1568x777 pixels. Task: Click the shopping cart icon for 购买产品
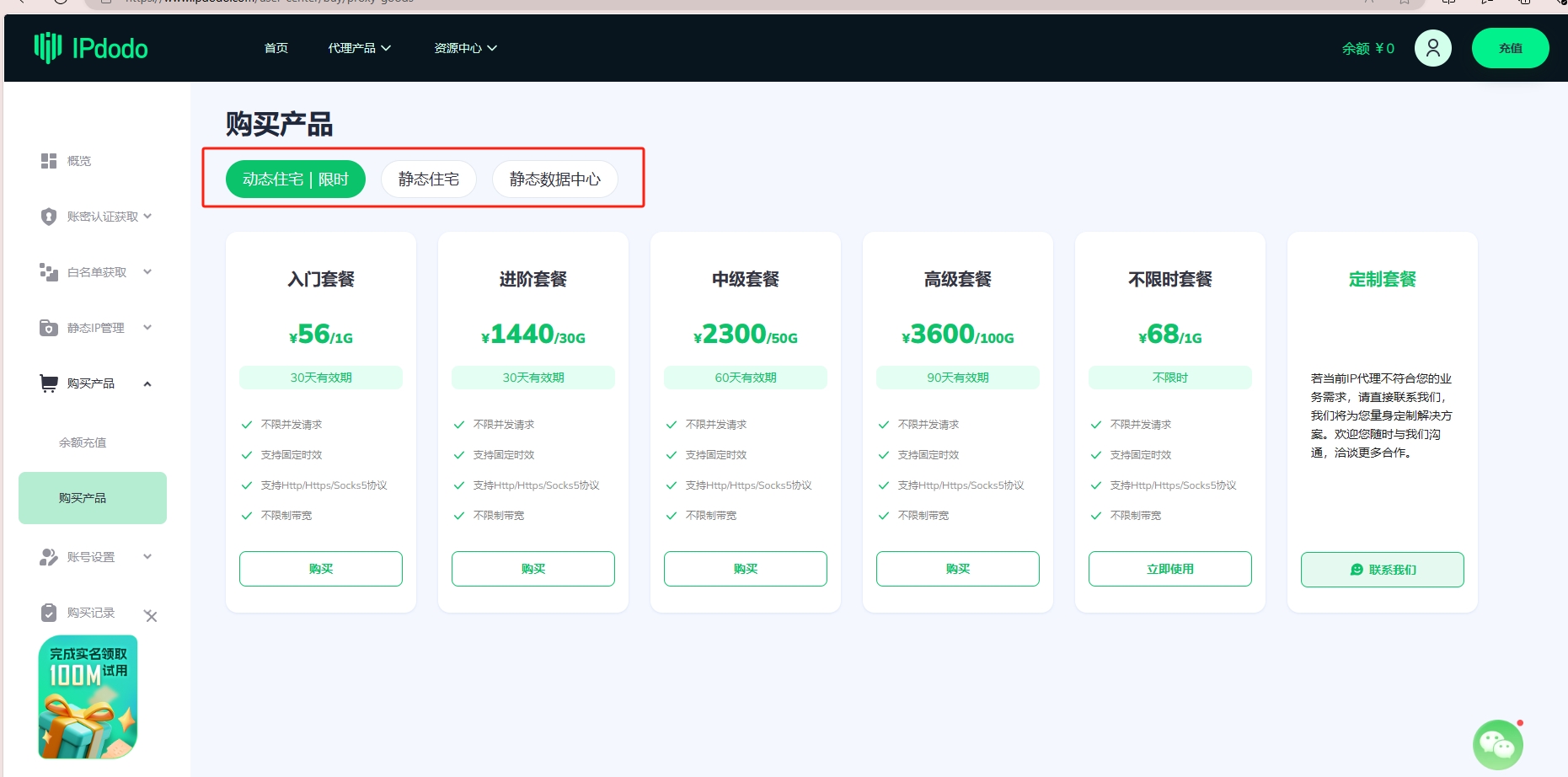pyautogui.click(x=48, y=383)
